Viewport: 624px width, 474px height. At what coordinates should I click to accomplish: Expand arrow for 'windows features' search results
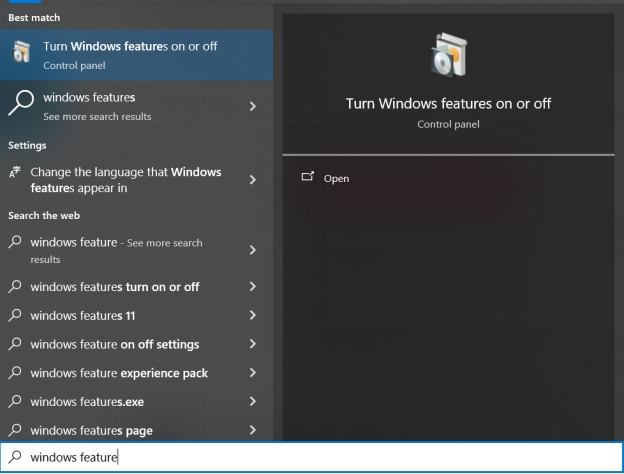[x=253, y=106]
